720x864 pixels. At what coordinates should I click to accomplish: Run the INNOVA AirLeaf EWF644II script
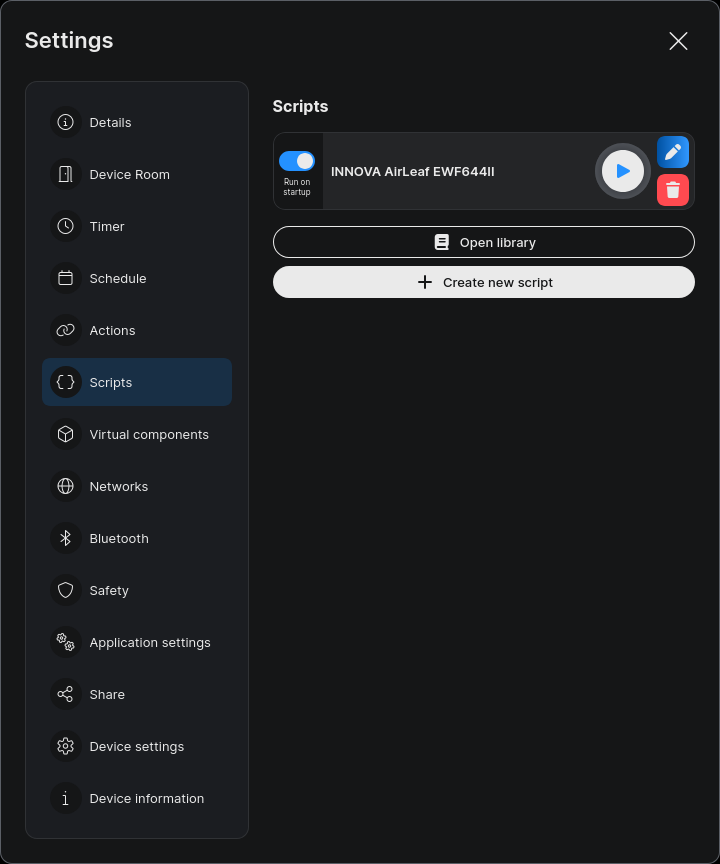[x=622, y=171]
